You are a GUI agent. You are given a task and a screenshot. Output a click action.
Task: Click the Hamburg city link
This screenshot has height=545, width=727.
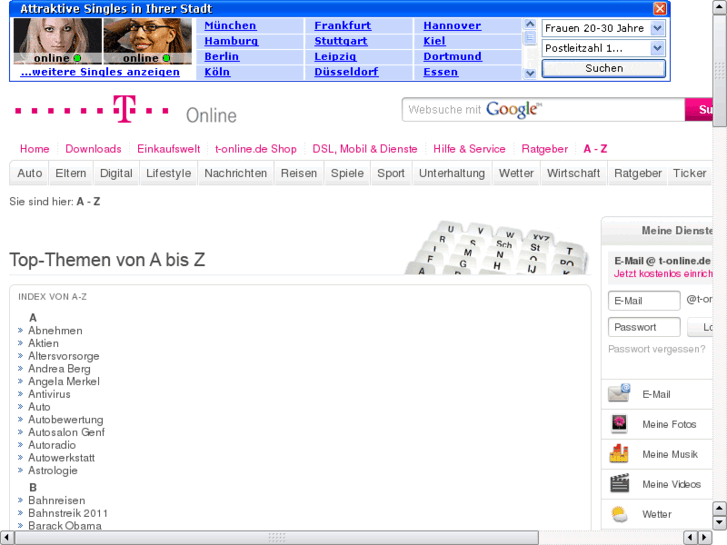[x=231, y=41]
